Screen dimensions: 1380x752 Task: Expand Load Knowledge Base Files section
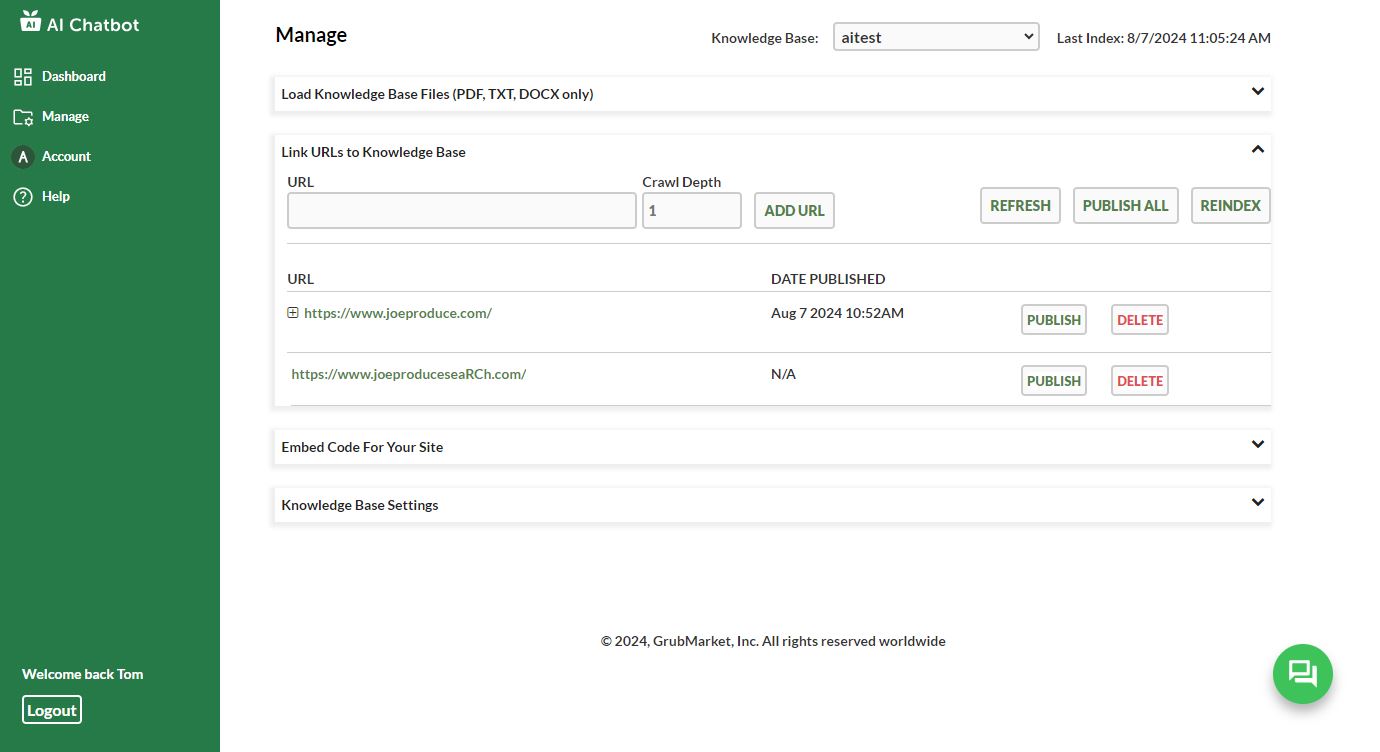[1257, 92]
